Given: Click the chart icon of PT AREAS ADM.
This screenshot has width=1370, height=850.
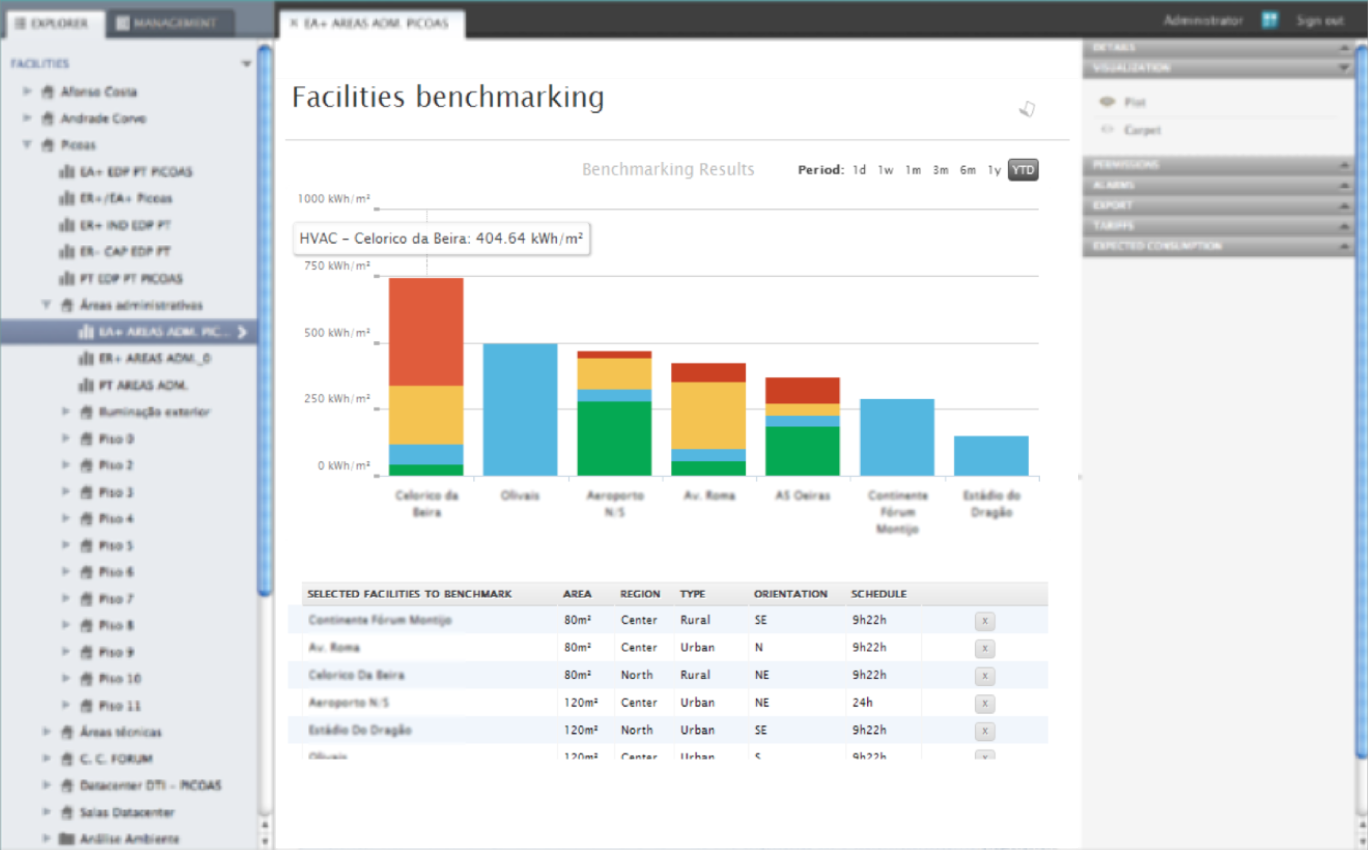Looking at the screenshot, I should click(x=86, y=385).
